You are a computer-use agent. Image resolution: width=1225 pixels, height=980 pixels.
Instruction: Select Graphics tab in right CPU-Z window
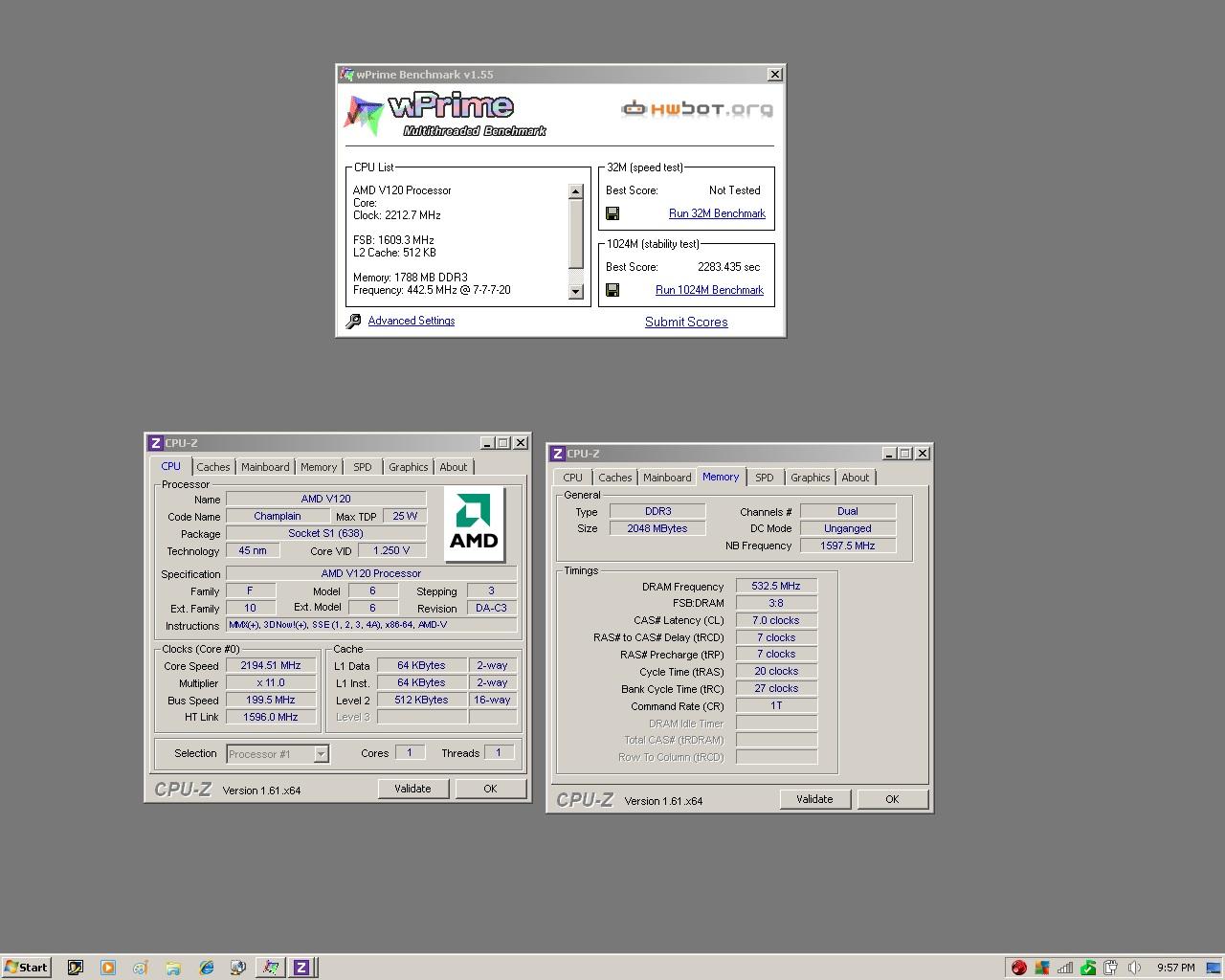click(x=811, y=478)
